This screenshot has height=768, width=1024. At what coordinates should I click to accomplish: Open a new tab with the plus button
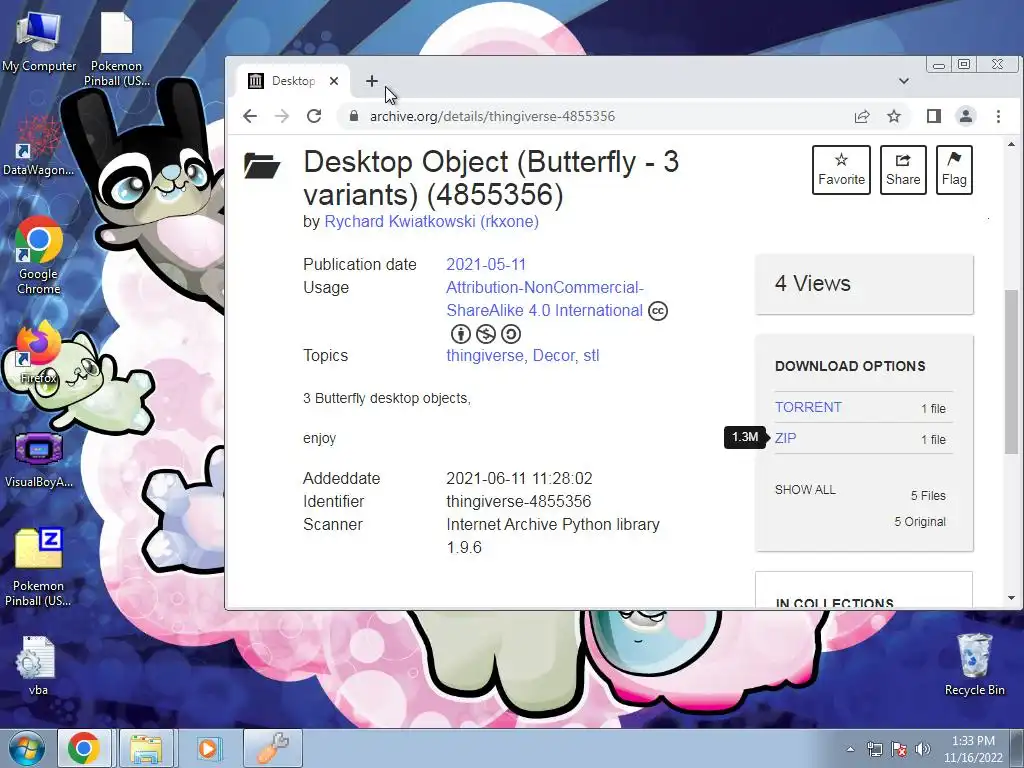[x=372, y=81]
